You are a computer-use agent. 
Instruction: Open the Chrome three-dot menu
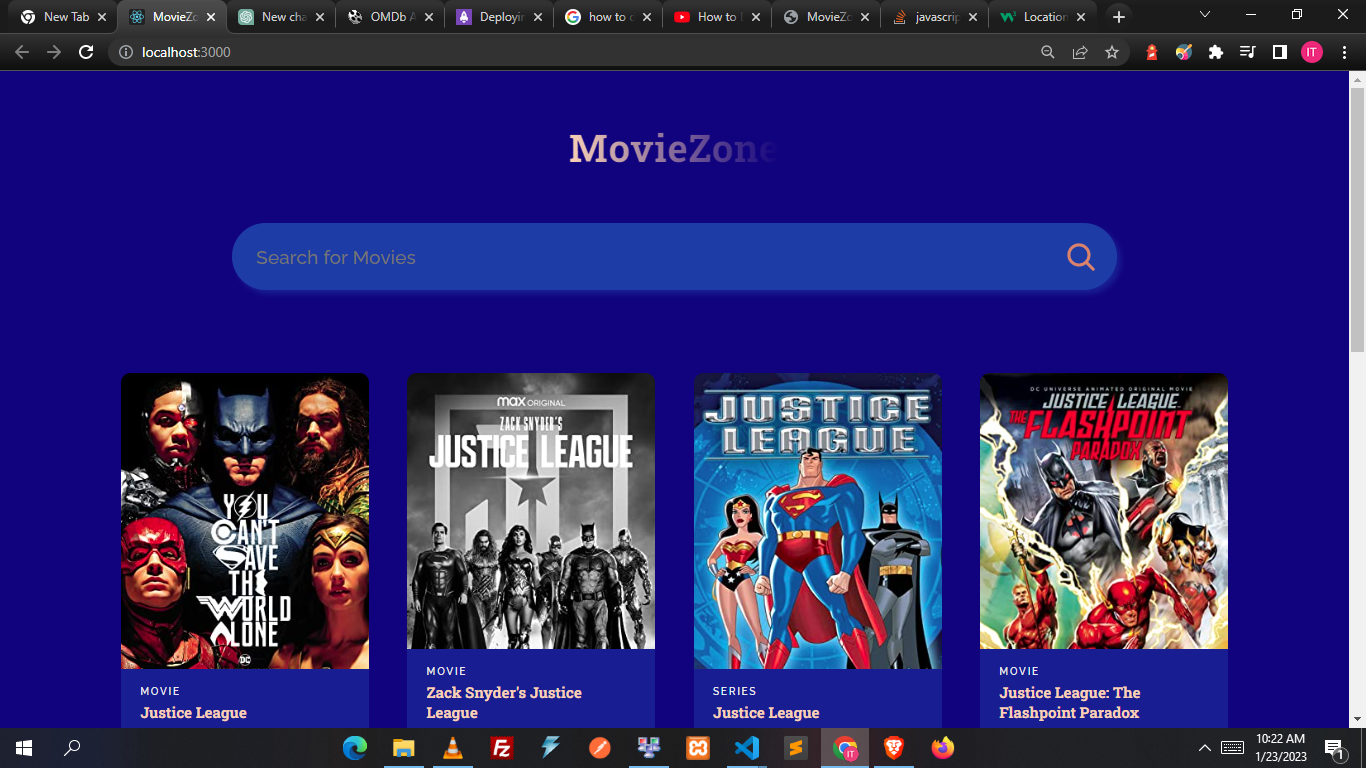[1344, 52]
